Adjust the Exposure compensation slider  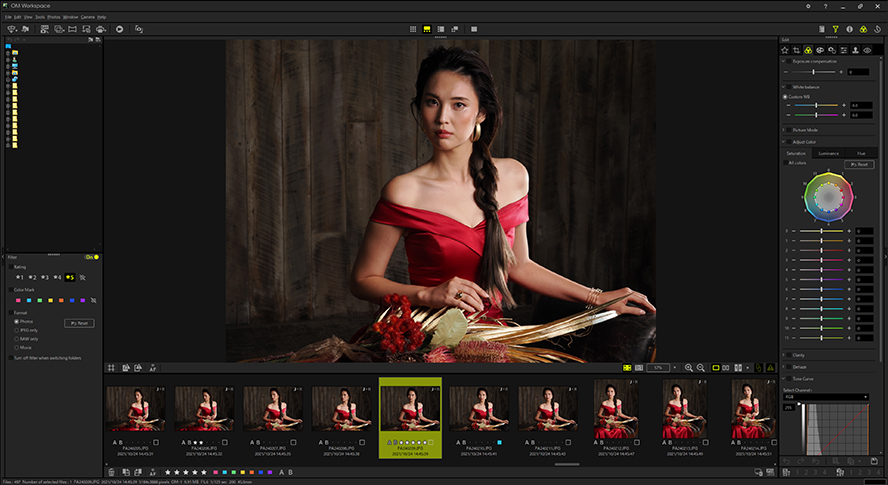tap(814, 72)
